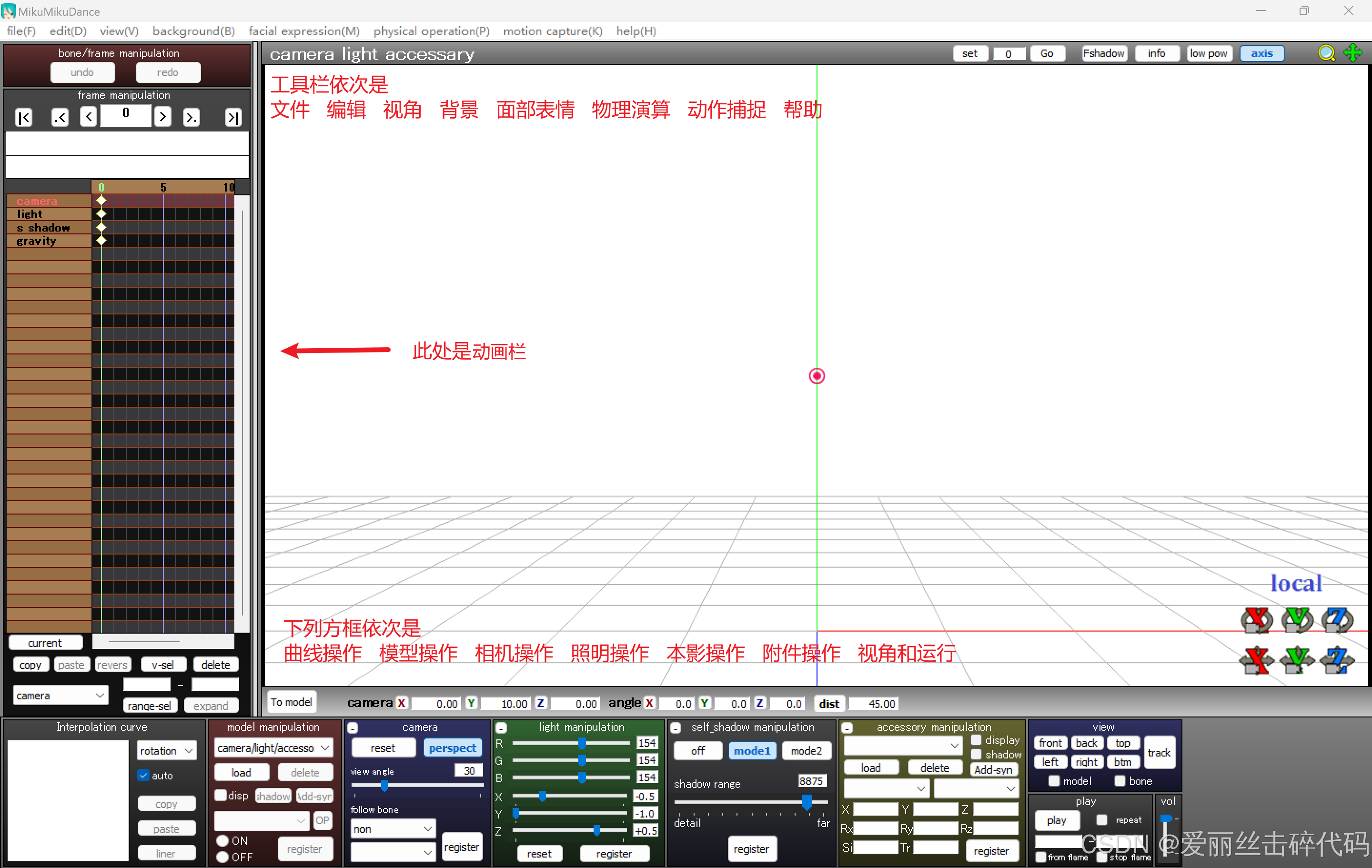Enable the model disp checkbox
Screen dimensions: 1372x868
click(221, 796)
